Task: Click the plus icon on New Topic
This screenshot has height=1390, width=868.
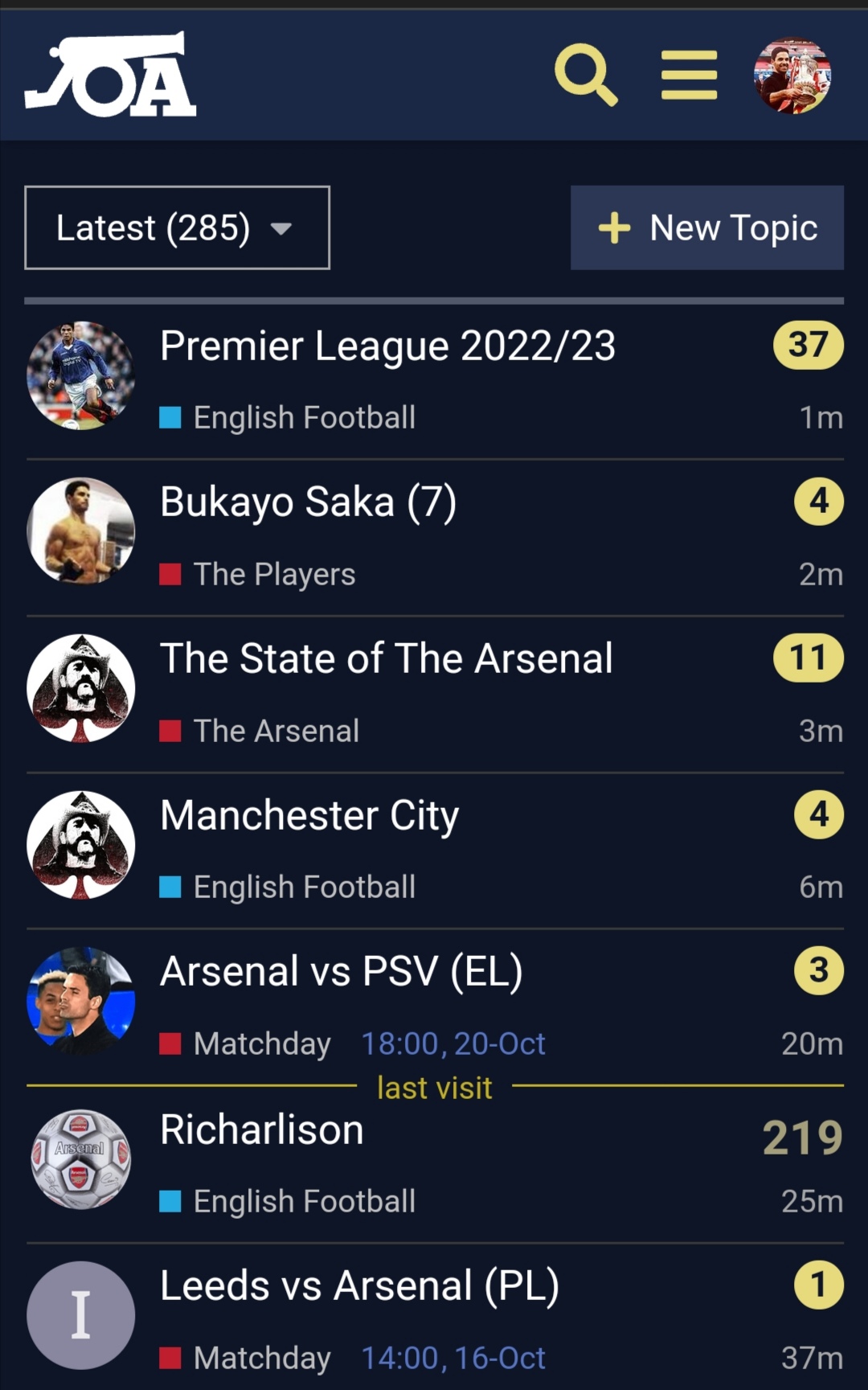Action: coord(615,228)
